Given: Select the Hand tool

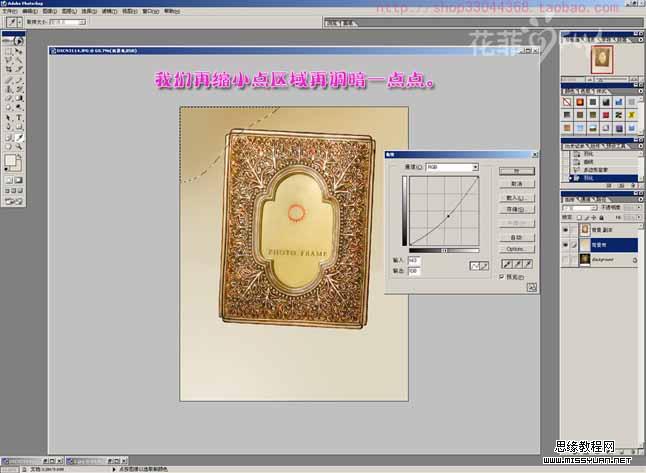Looking at the screenshot, I should 8,147.
